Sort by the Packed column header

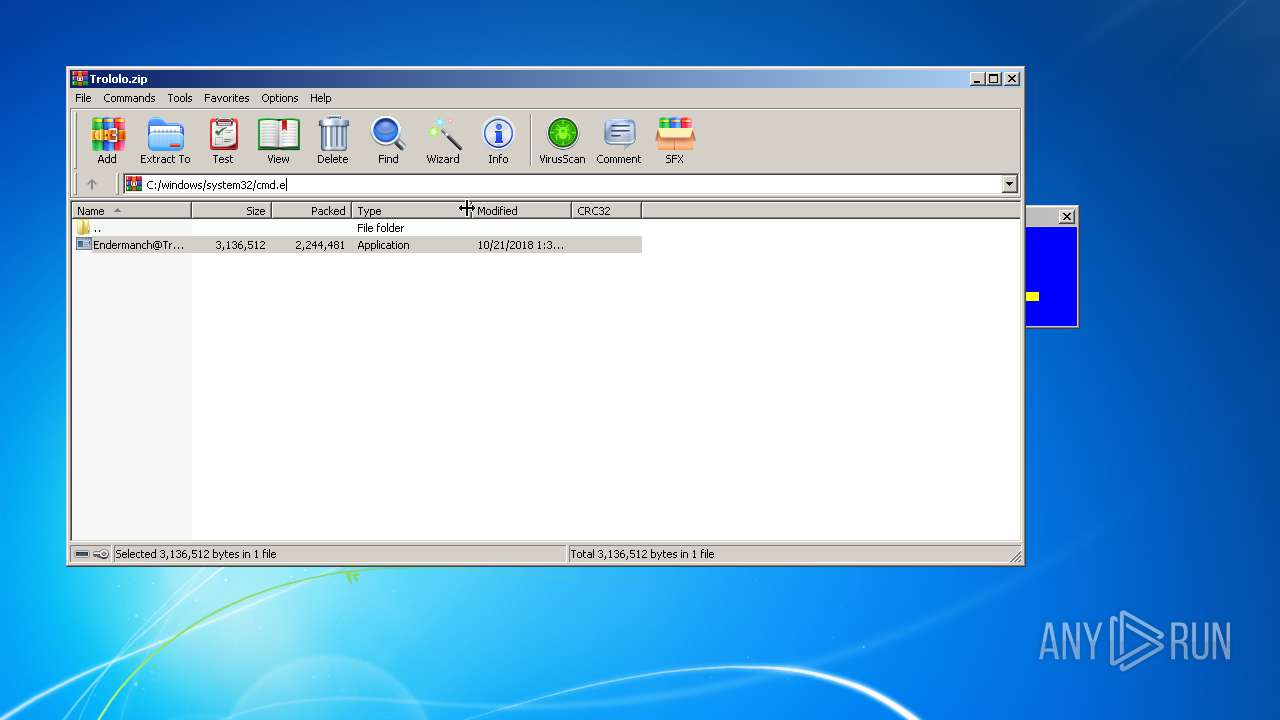[311, 211]
